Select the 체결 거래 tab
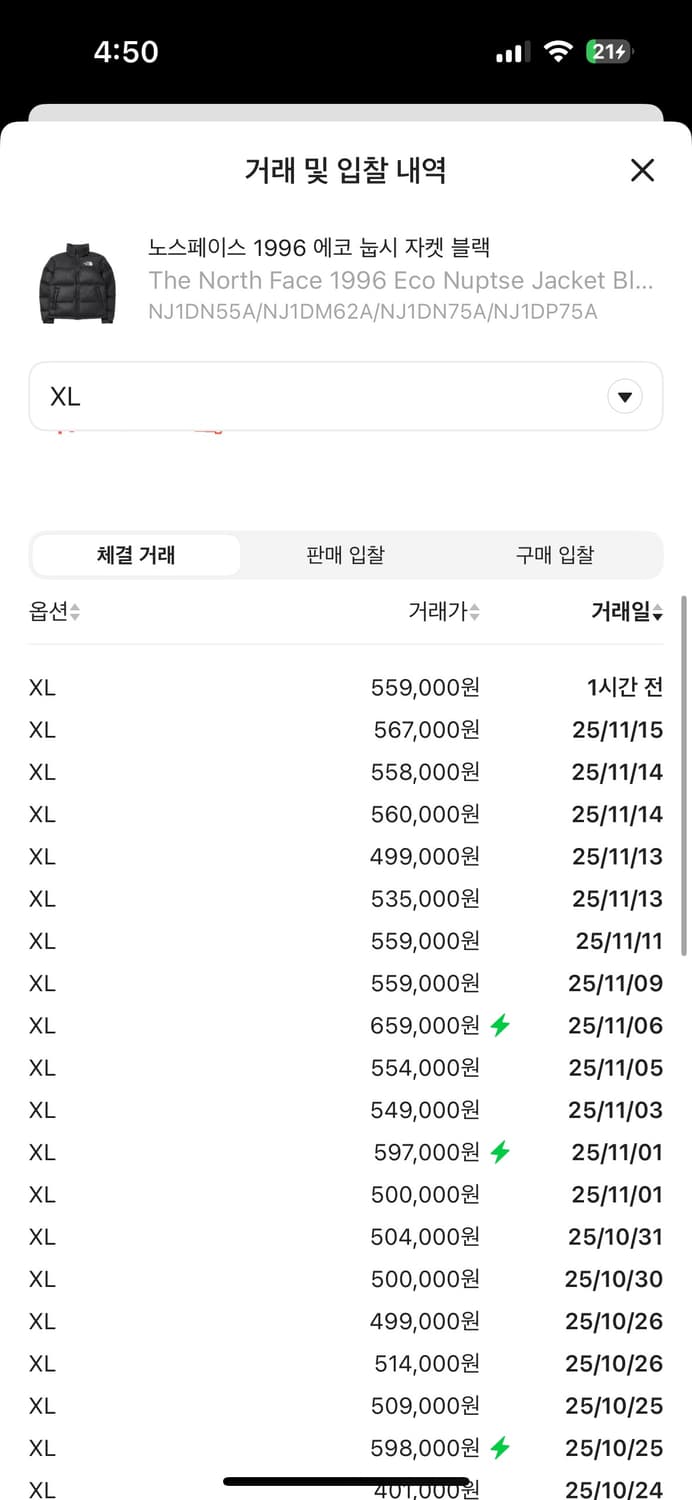The image size is (692, 1500). point(136,555)
